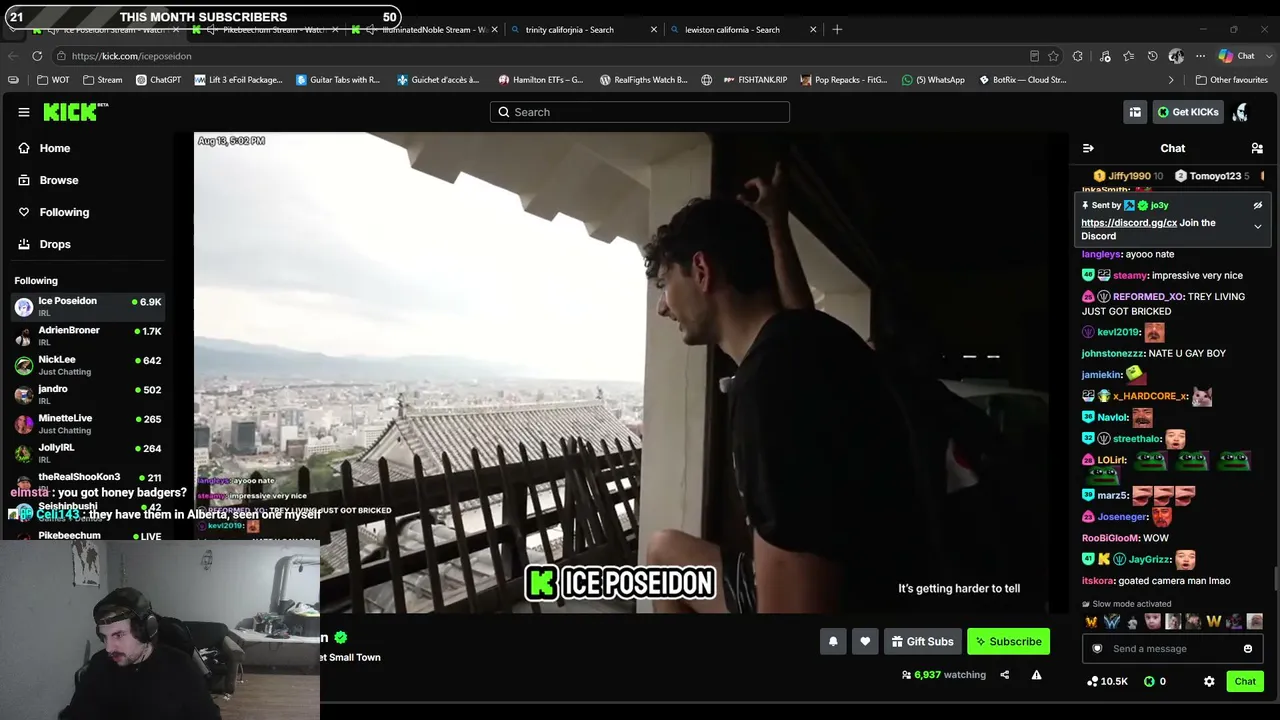
Task: Share the stream
Action: point(1005,675)
